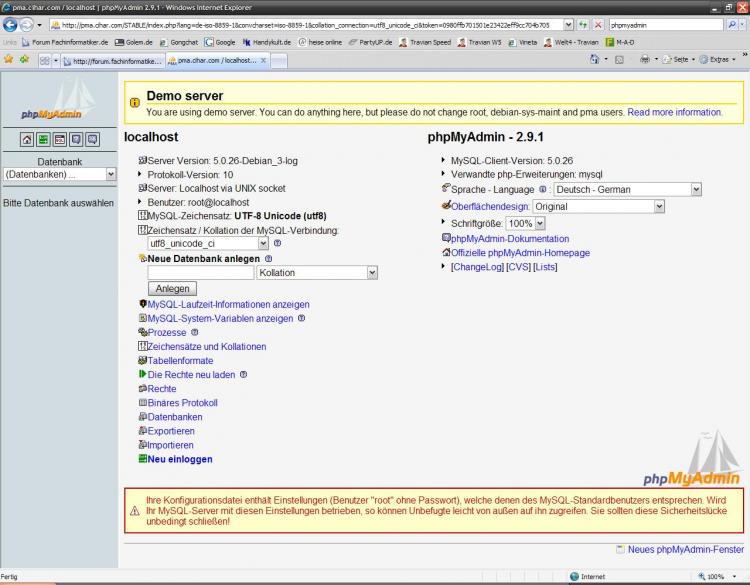This screenshot has width=750, height=585.
Task: Open the Oberflächendesign Original theme dropdown
Action: pos(598,207)
